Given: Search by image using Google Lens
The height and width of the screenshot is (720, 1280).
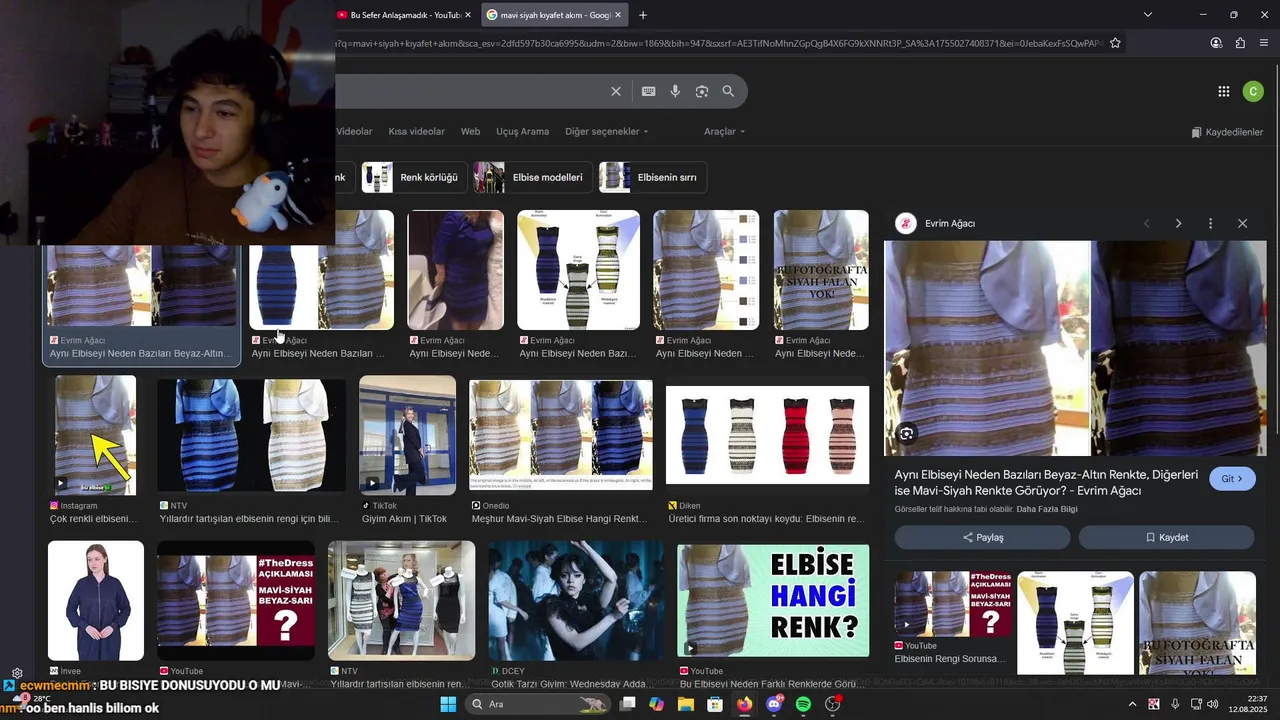Looking at the screenshot, I should pyautogui.click(x=702, y=91).
